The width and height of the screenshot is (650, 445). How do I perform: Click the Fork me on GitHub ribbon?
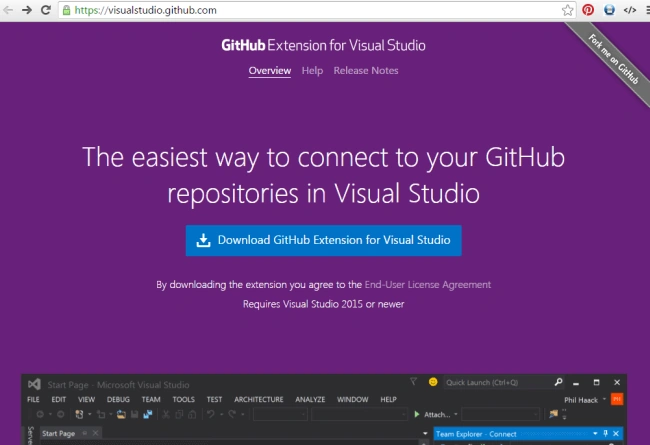613,60
